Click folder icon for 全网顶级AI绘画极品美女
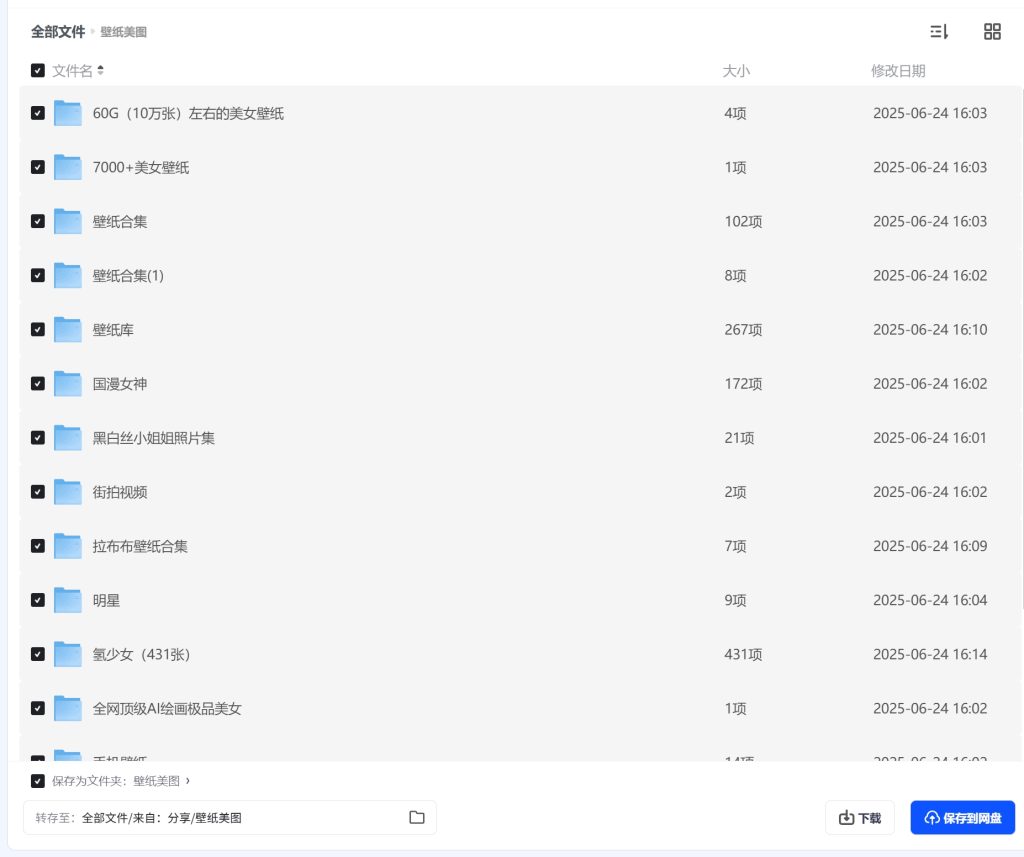This screenshot has height=857, width=1024. [67, 709]
